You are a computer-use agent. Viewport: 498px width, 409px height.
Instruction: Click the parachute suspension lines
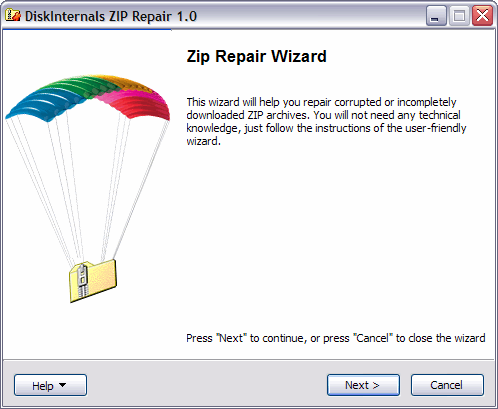[x=87, y=187]
